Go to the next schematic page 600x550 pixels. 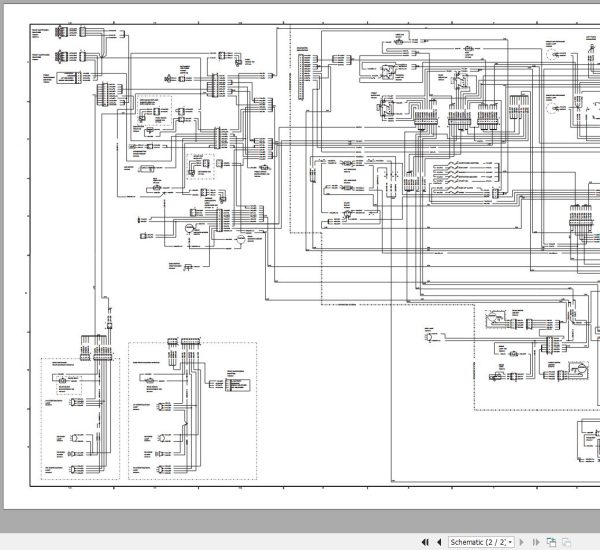point(521,542)
